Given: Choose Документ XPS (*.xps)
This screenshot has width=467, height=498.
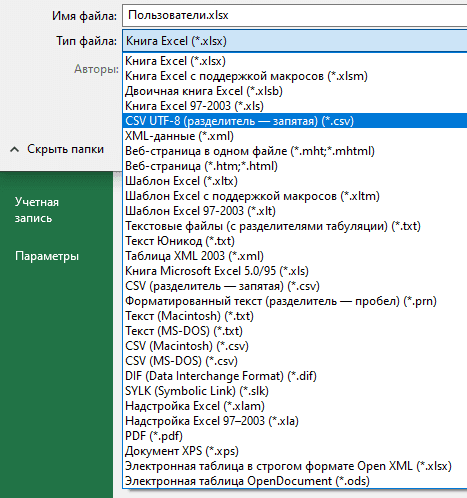Looking at the screenshot, I should pyautogui.click(x=295, y=451).
